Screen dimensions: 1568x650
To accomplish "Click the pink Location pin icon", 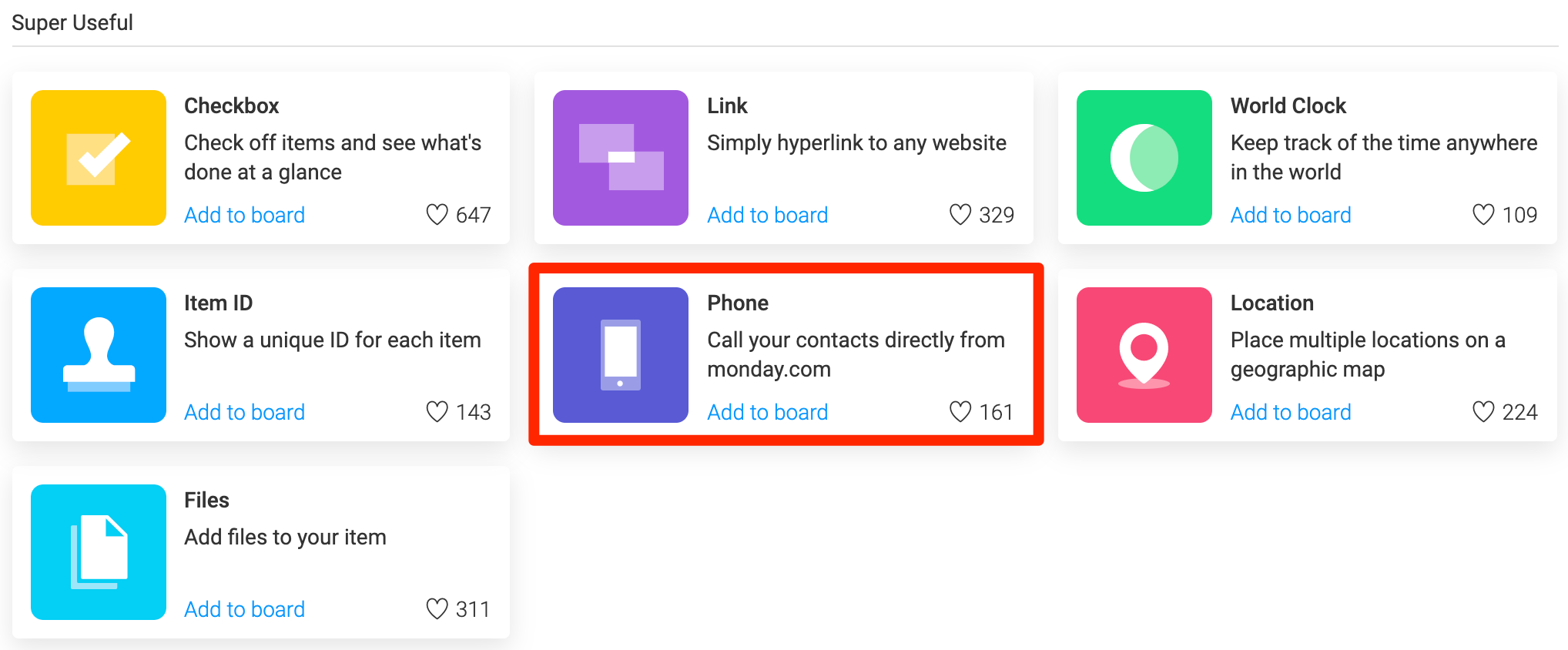I will pos(1144,355).
